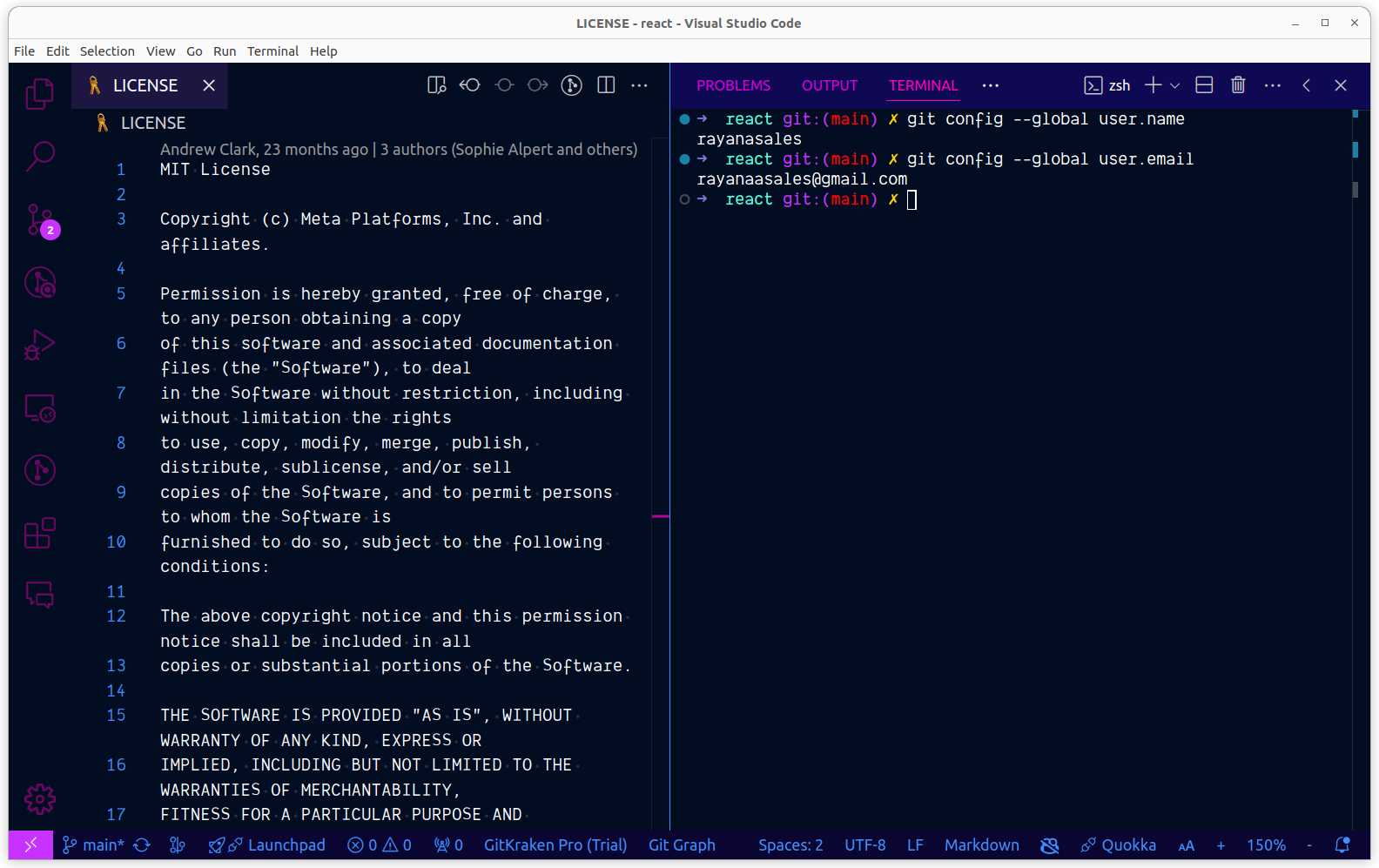Create a new terminal with plus
This screenshot has width=1379, height=868.
pos(1153,85)
